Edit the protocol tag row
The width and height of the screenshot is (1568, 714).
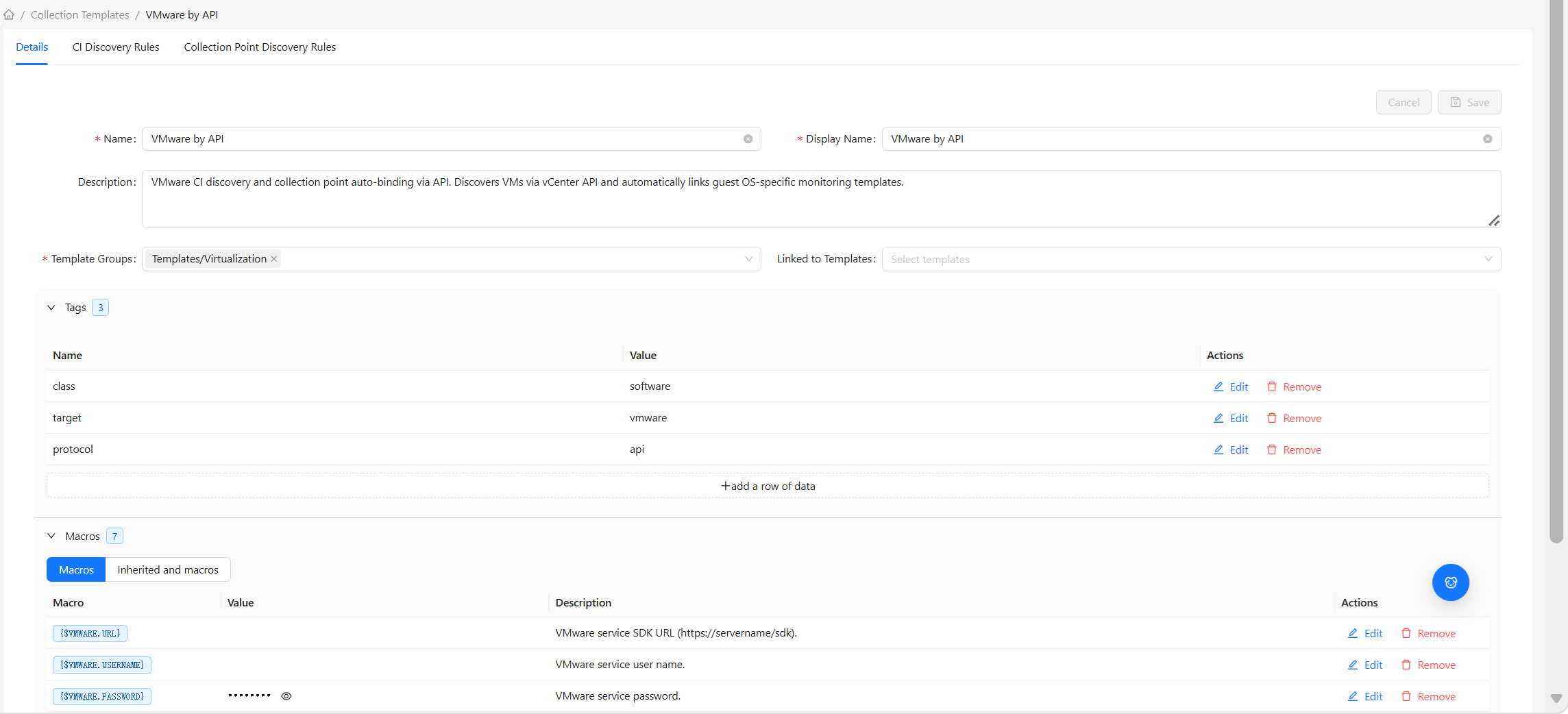(x=1231, y=450)
